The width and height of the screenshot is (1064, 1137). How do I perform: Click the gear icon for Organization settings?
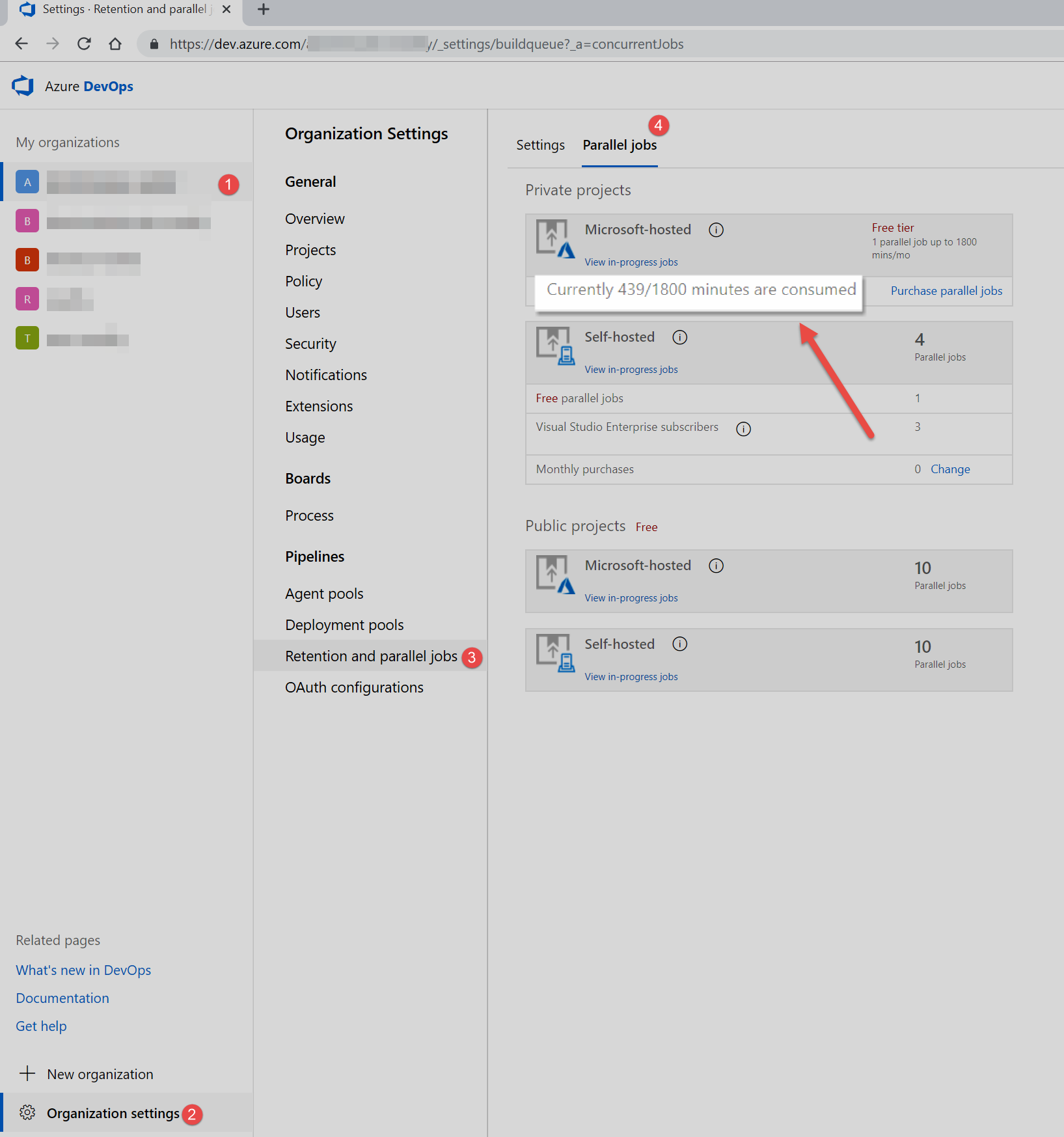27,1112
